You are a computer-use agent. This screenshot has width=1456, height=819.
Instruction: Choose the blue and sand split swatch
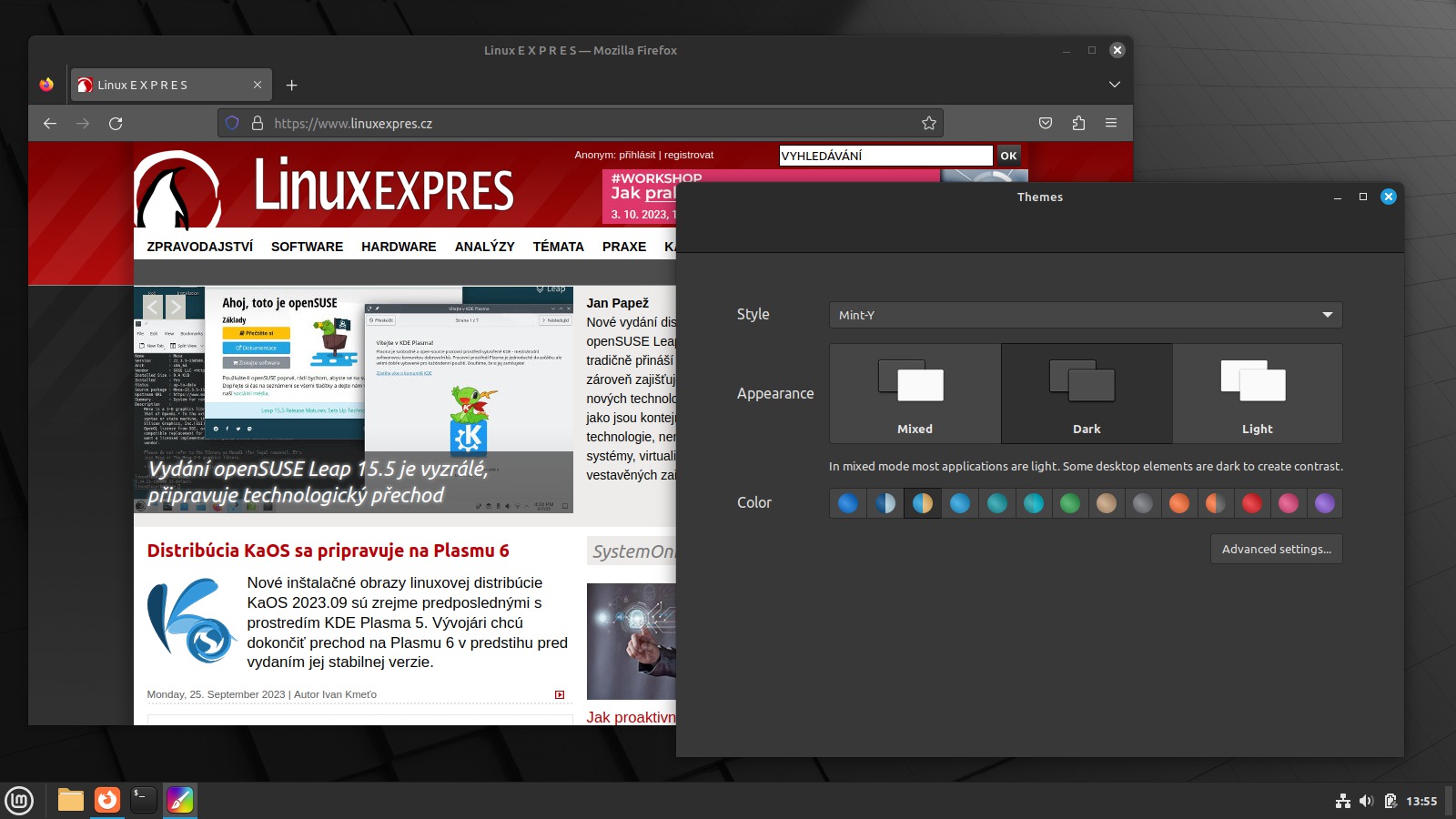tap(923, 503)
